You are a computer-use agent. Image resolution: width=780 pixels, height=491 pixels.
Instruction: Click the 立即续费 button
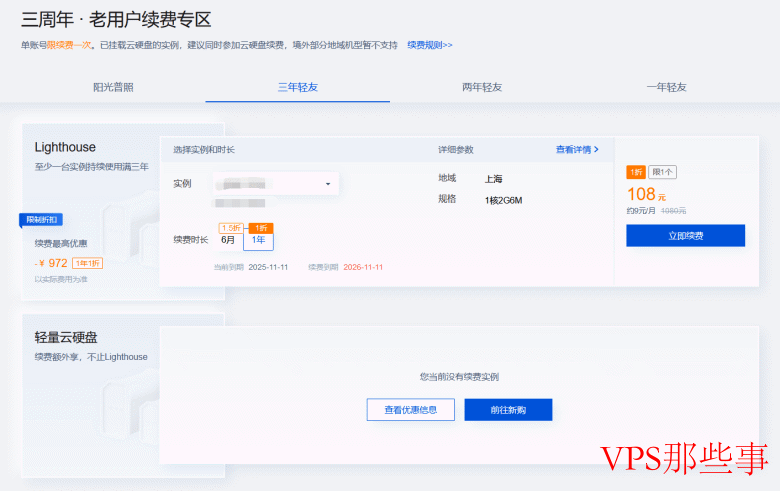685,235
